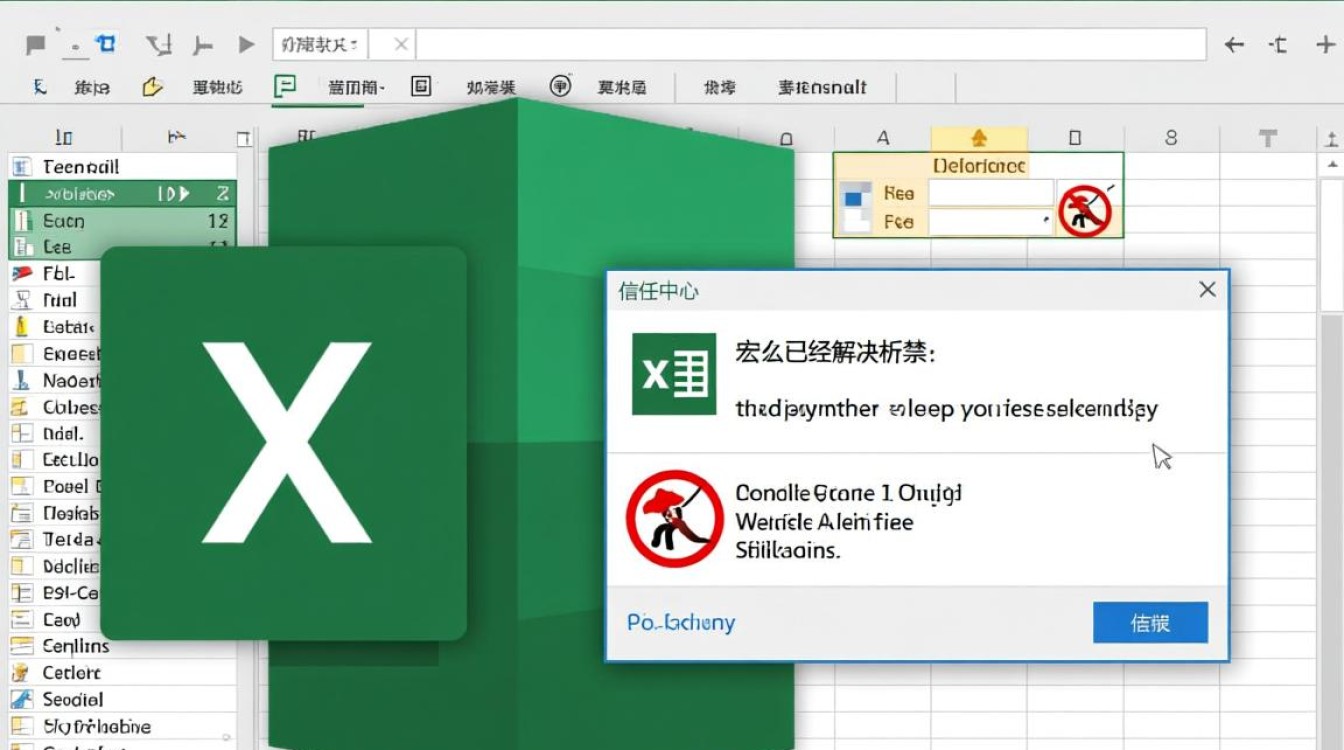Select the Seodiel entry in the left list
The width and height of the screenshot is (1344, 750).
72,700
